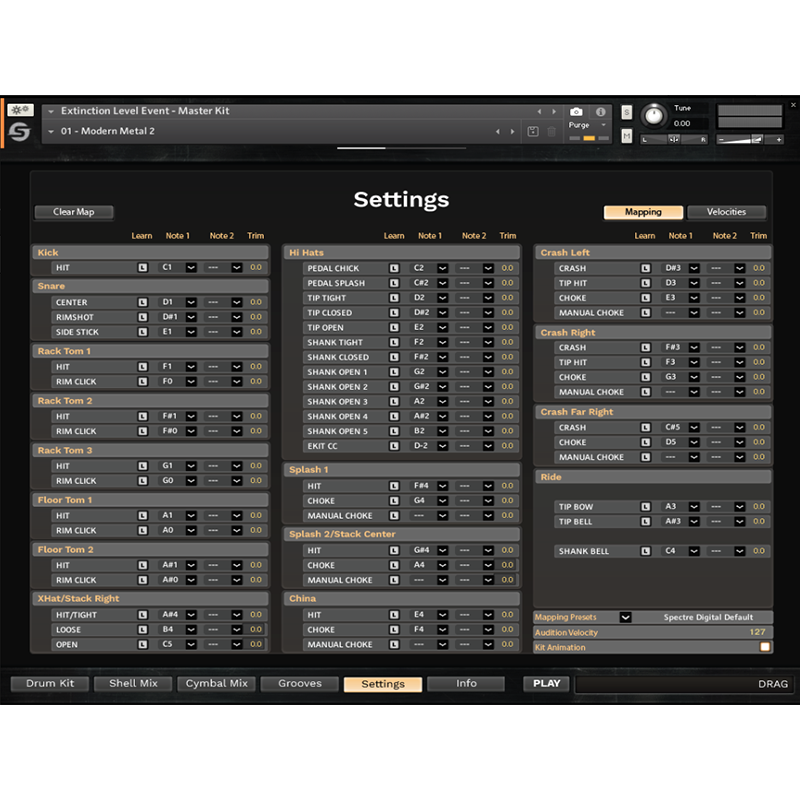Go to next instrument arrow
Screen dimensions: 800x800
(554, 111)
